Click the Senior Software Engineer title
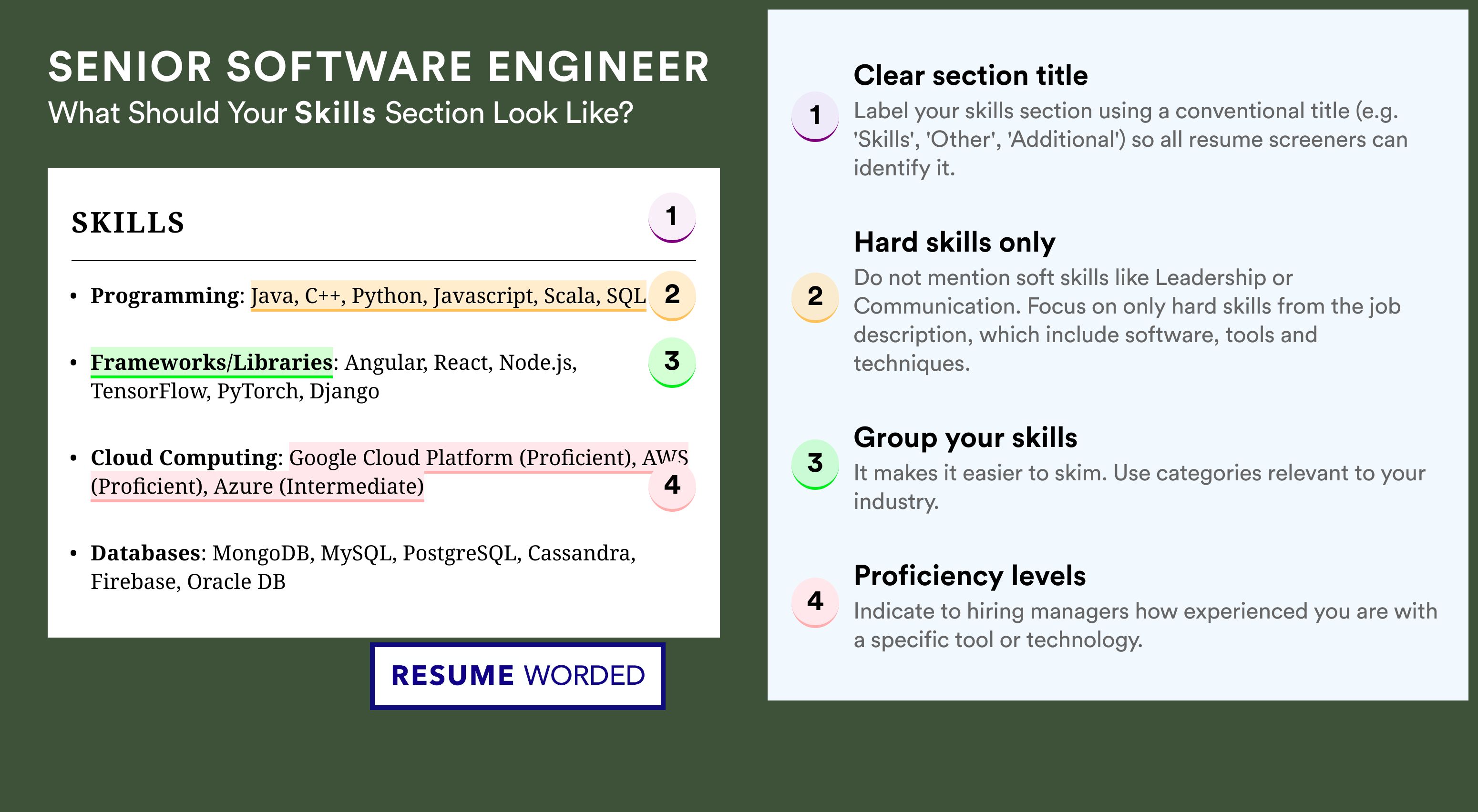Screen dimensions: 1478x812 coord(379,67)
